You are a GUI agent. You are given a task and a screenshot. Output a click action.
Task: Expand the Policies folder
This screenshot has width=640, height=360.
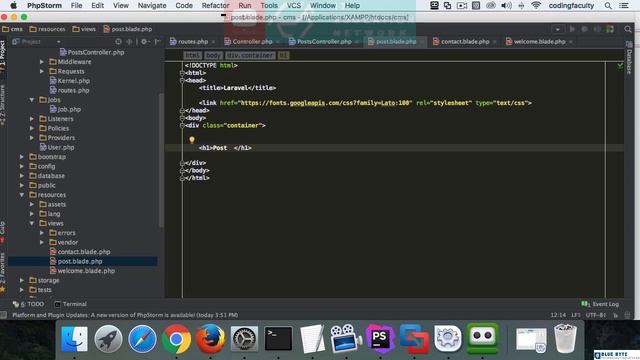[x=31, y=128]
